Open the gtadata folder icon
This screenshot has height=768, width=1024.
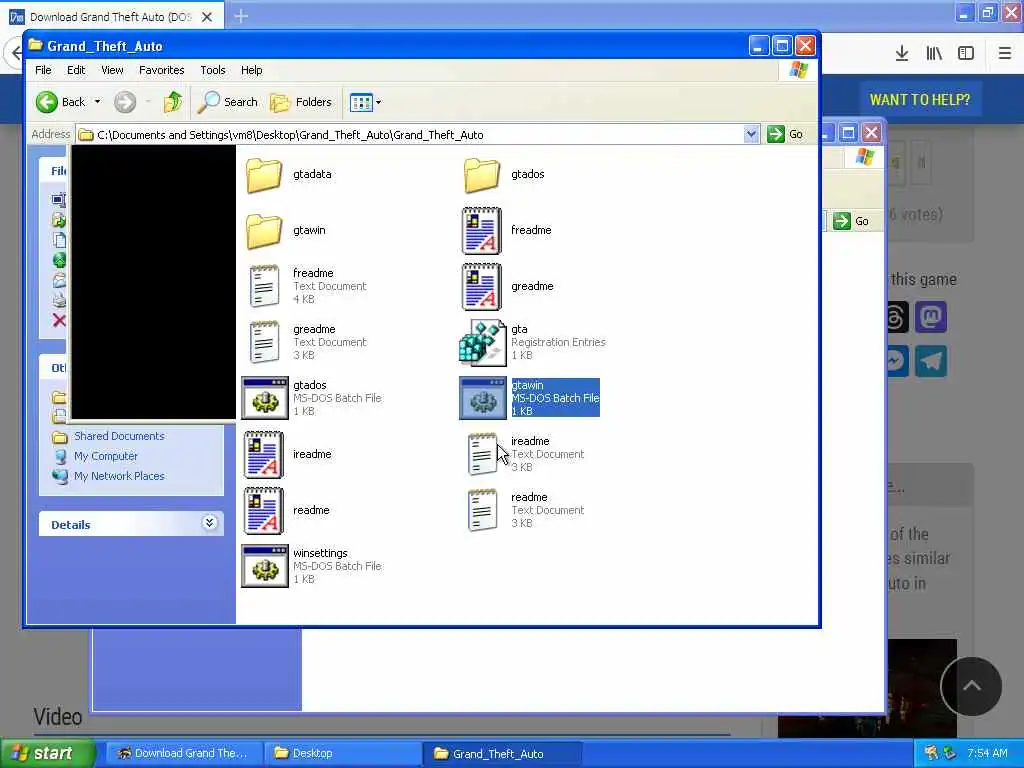264,174
